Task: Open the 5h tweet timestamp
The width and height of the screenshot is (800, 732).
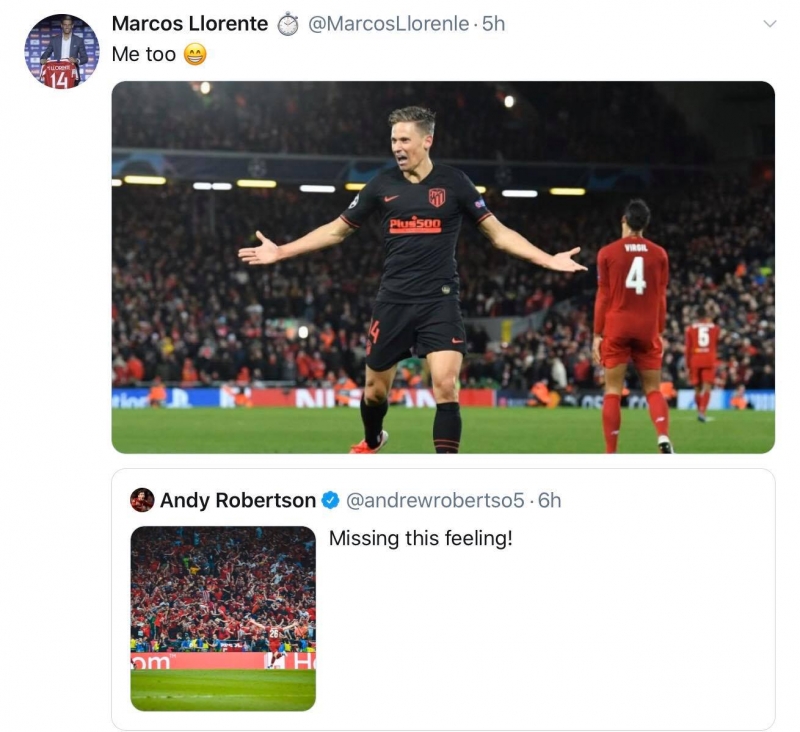Action: pyautogui.click(x=493, y=24)
